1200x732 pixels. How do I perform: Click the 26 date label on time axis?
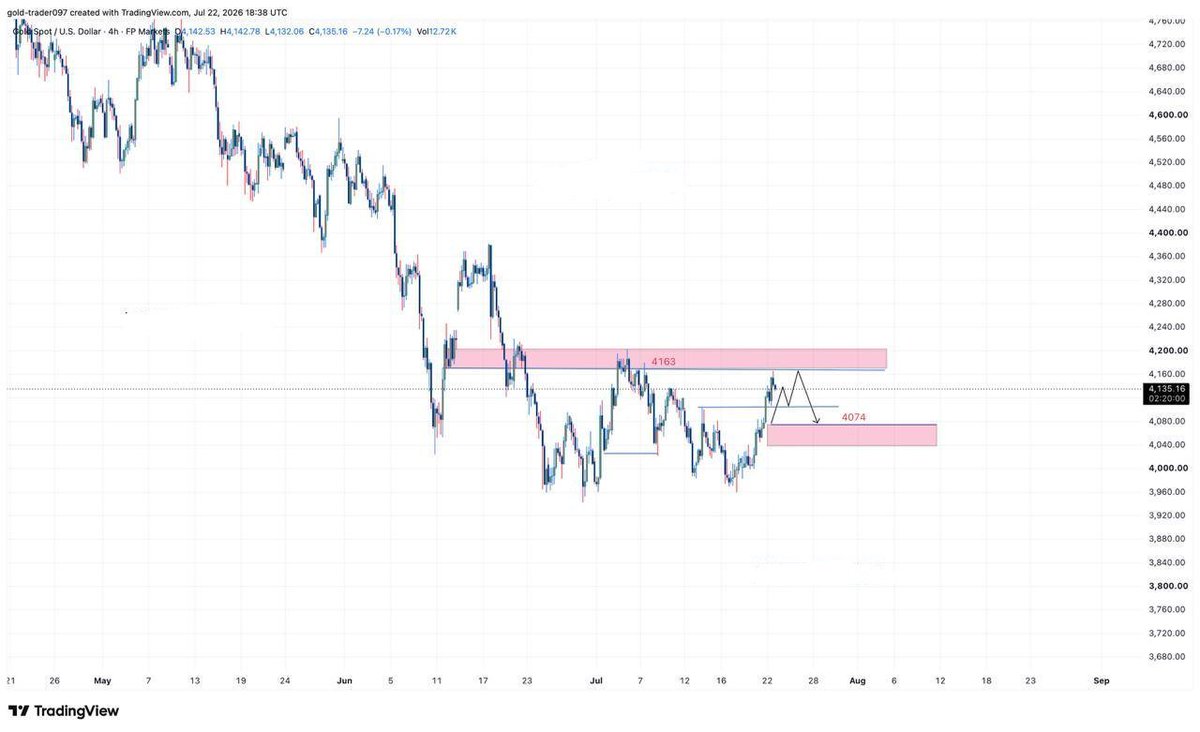(54, 681)
